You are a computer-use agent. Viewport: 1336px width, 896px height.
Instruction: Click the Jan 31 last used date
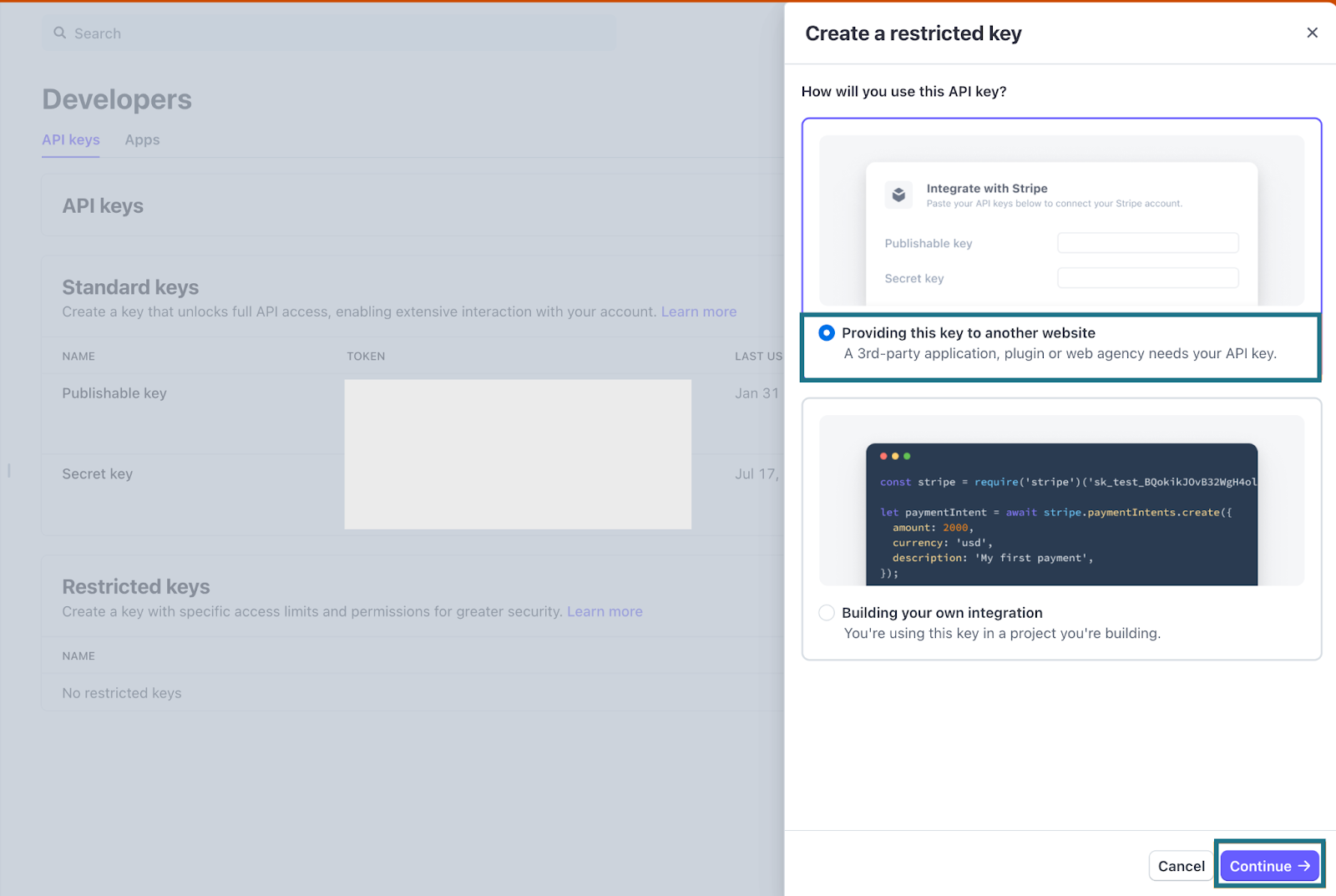757,393
